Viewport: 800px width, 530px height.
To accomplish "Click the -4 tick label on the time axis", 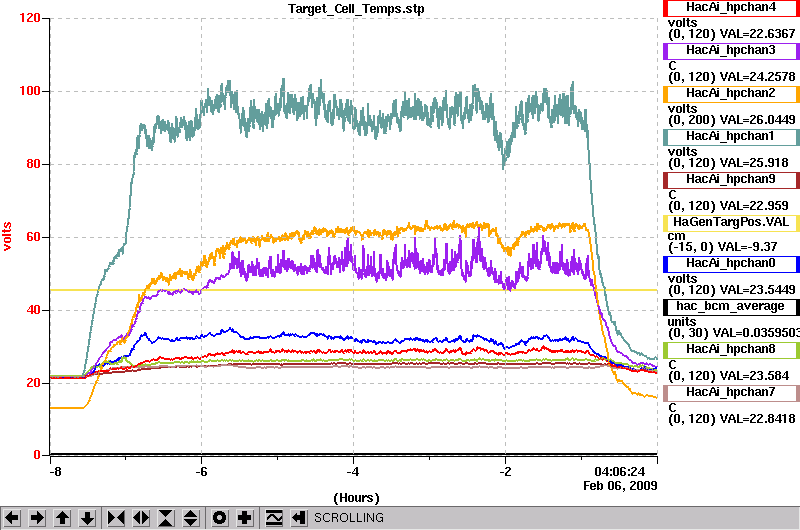I will pos(353,472).
